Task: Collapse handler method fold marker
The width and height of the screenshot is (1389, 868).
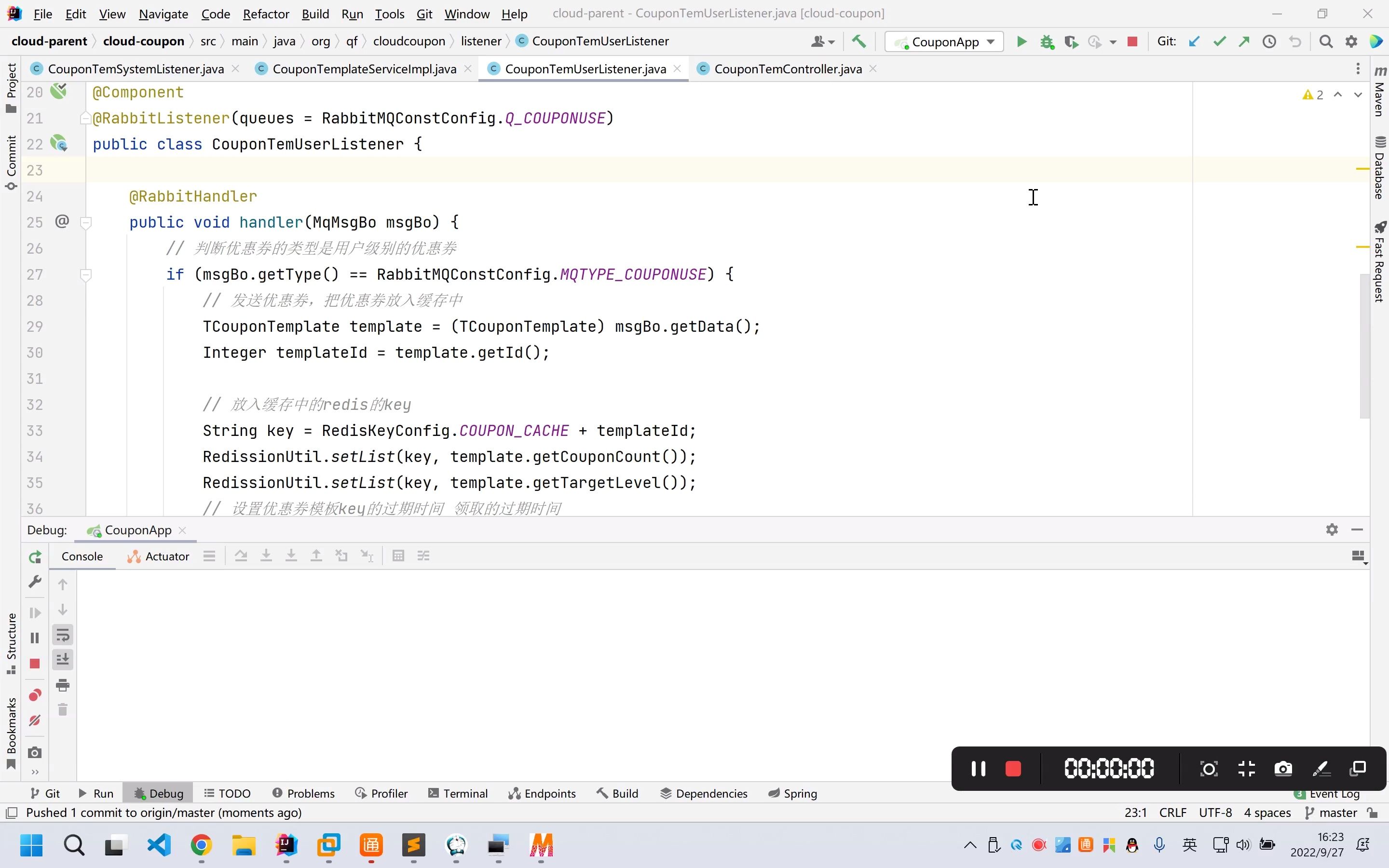Action: point(85,222)
